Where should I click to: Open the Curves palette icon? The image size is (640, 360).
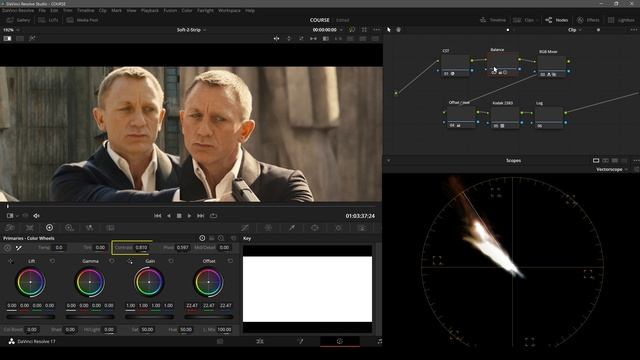point(244,228)
